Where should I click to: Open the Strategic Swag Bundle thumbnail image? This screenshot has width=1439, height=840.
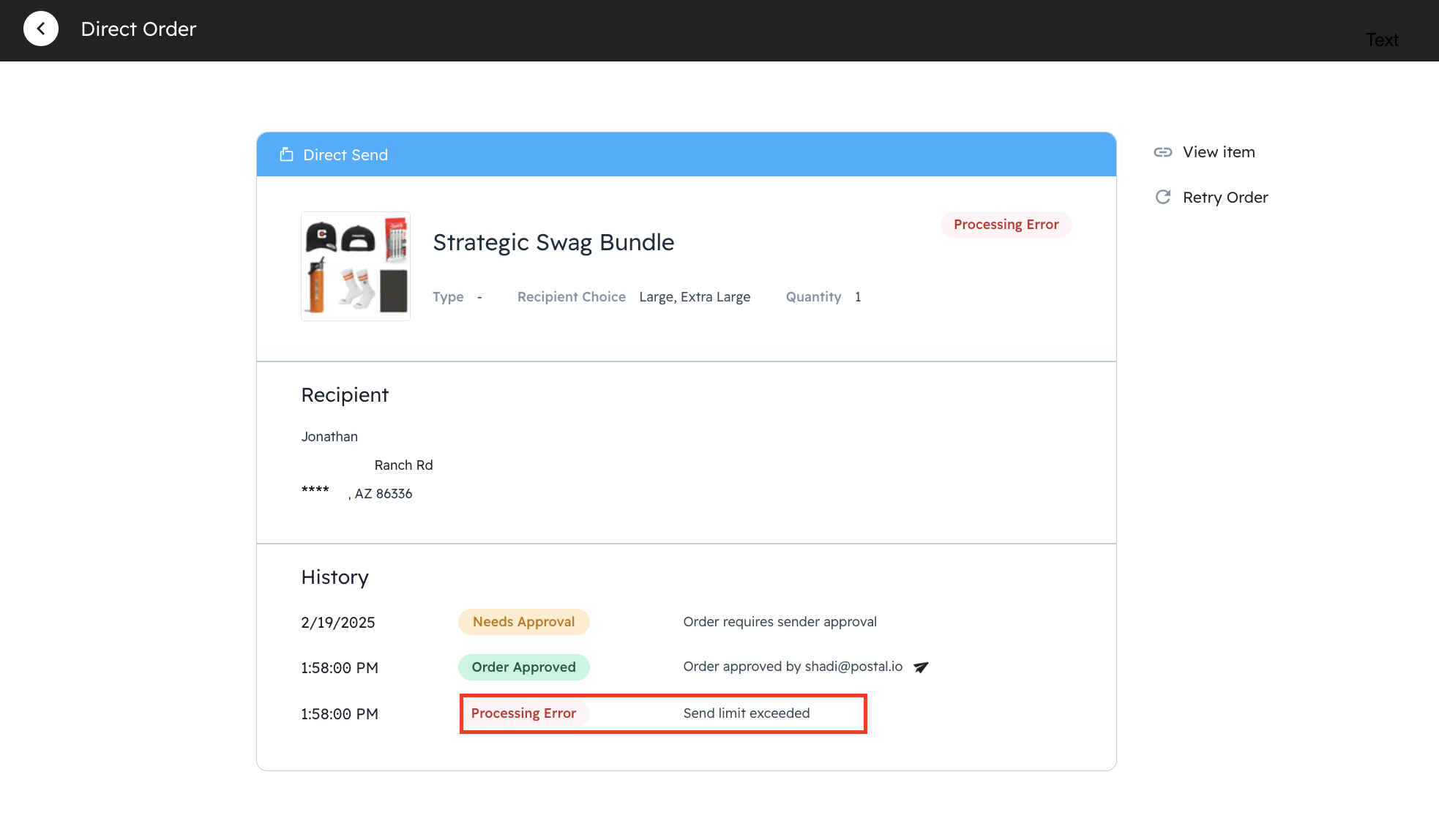pos(356,266)
